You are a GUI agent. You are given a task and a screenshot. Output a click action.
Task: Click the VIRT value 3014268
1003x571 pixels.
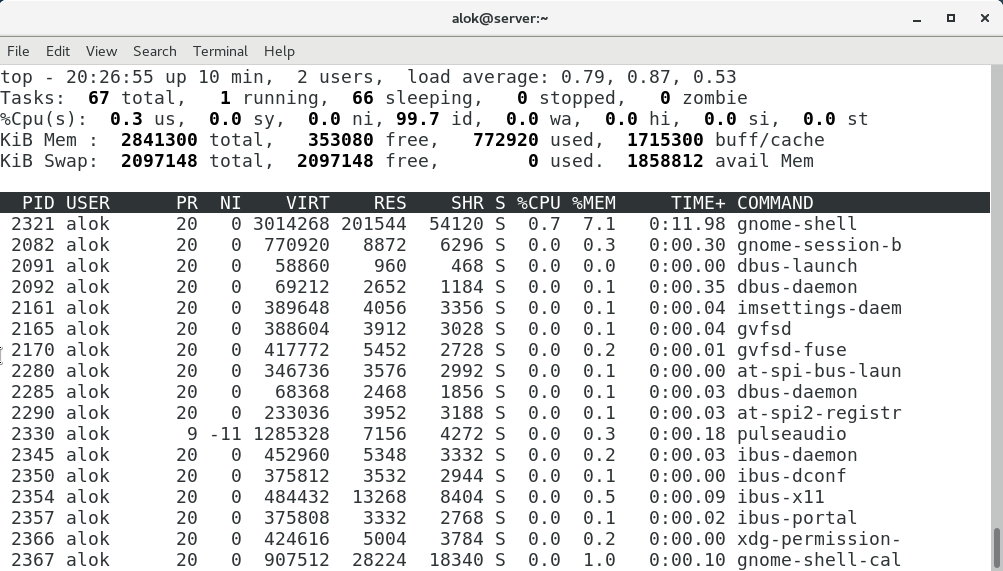click(291, 224)
